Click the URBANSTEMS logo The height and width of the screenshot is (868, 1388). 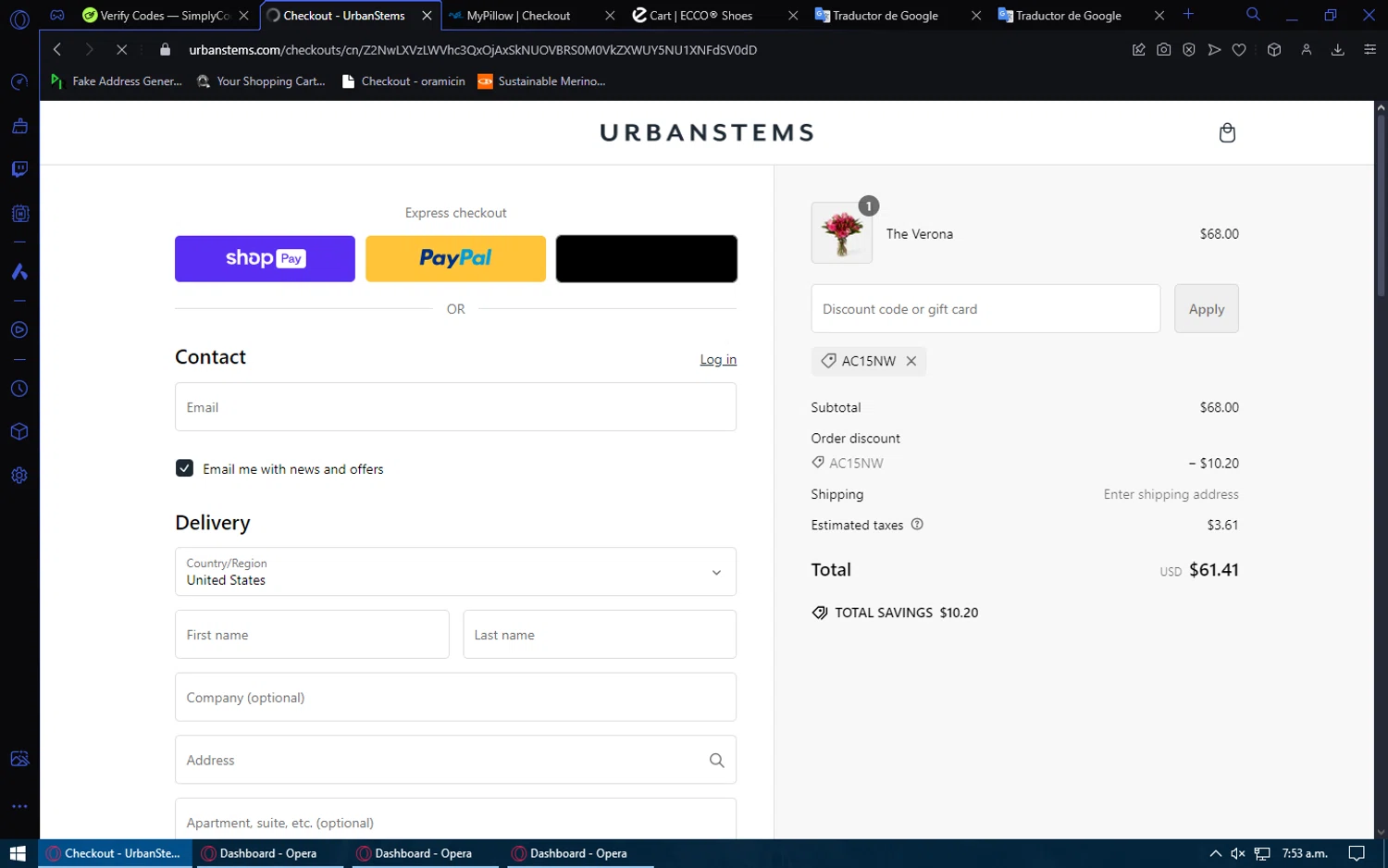707,132
